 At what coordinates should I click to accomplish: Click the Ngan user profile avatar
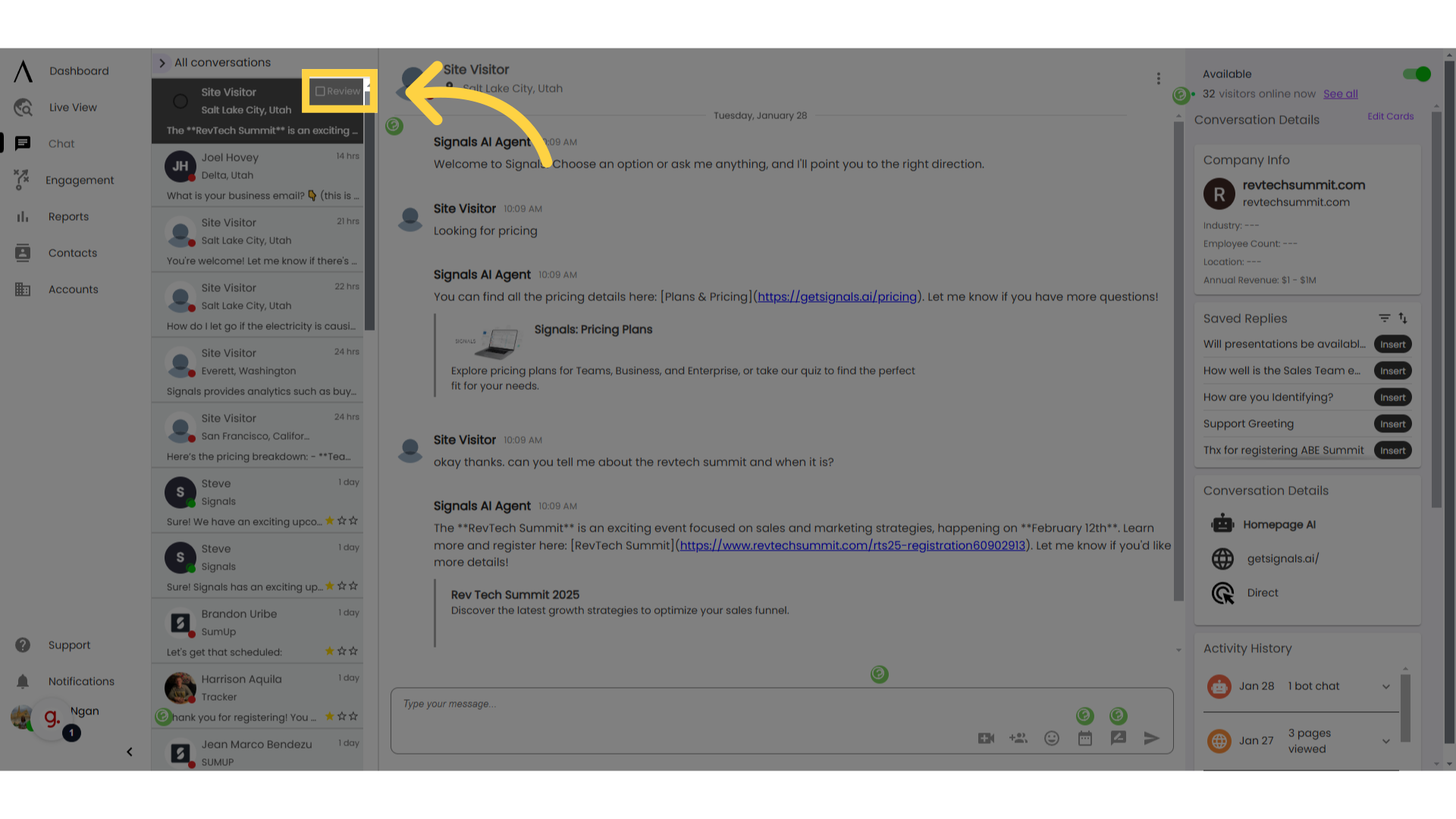pos(21,717)
